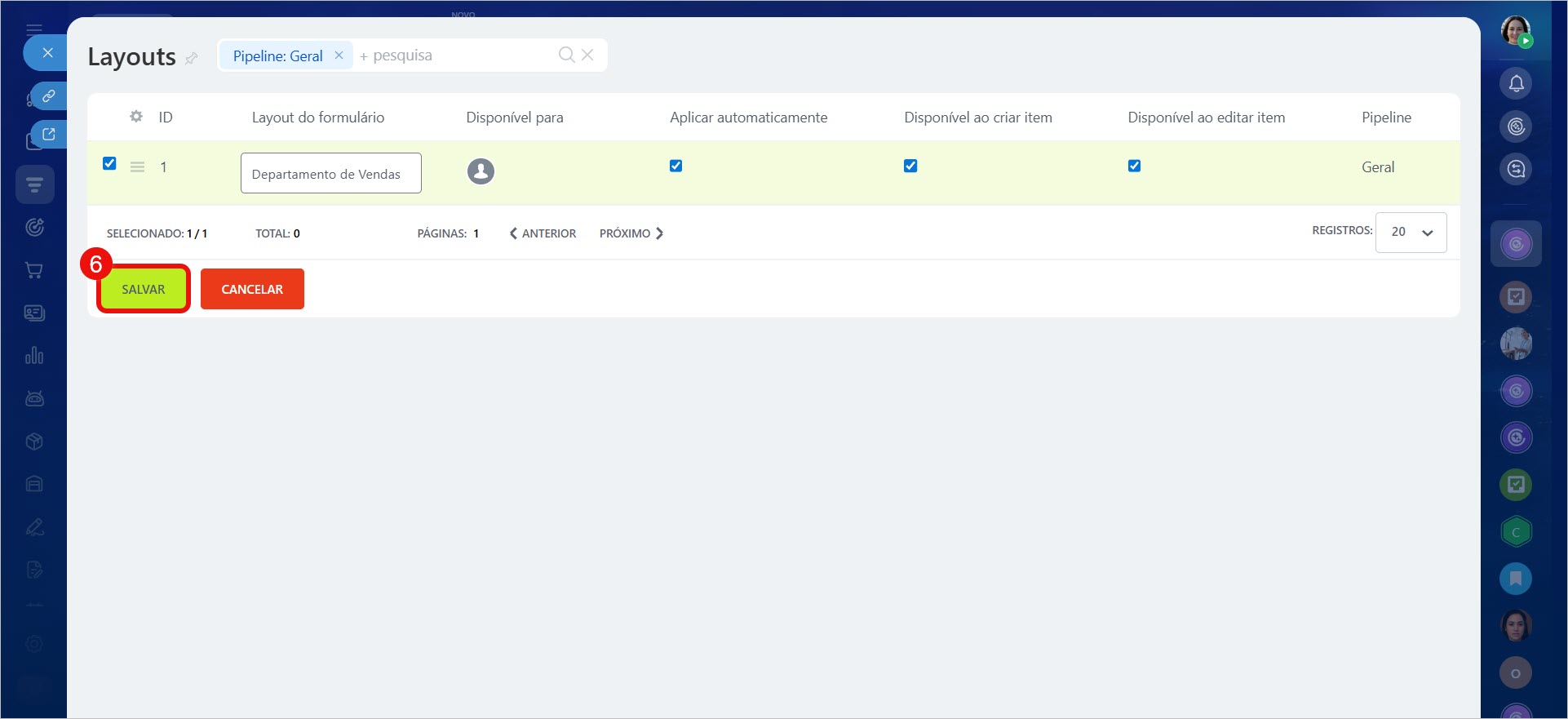Click the row drag handle icon
The image size is (1568, 719).
point(138,167)
